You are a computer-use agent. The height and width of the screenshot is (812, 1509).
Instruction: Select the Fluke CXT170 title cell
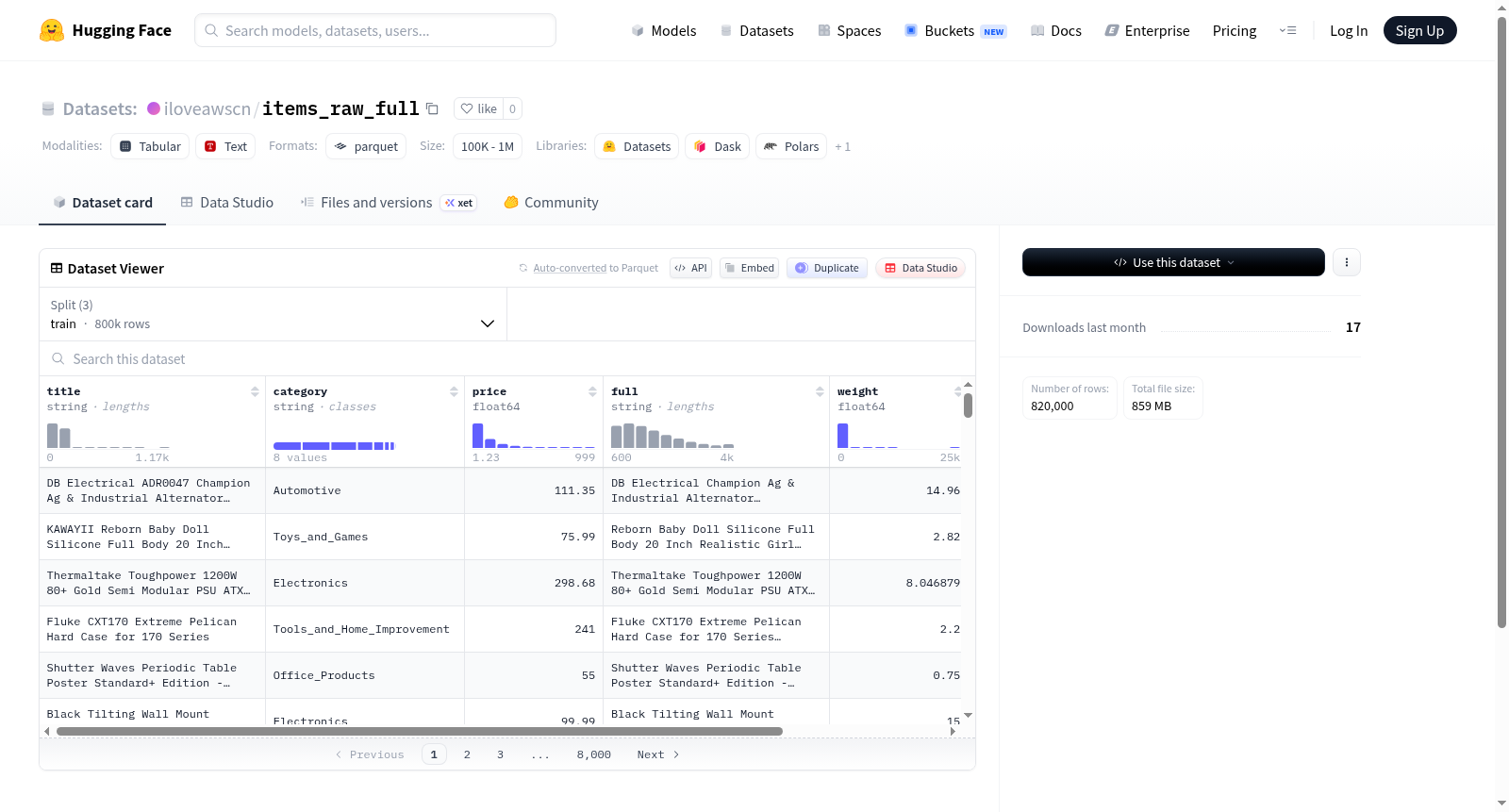(x=153, y=629)
